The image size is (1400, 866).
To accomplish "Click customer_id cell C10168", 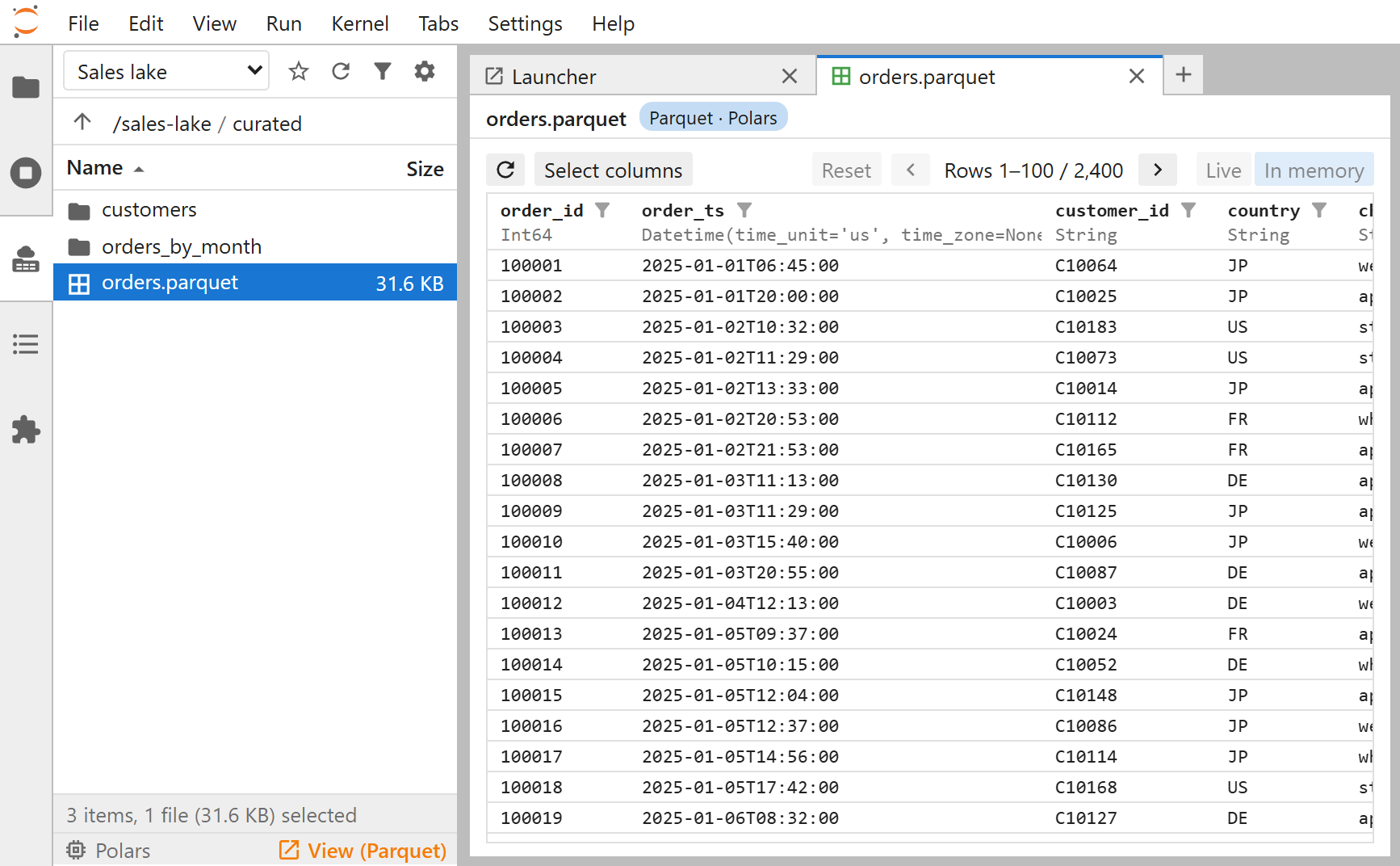I will (x=1086, y=787).
